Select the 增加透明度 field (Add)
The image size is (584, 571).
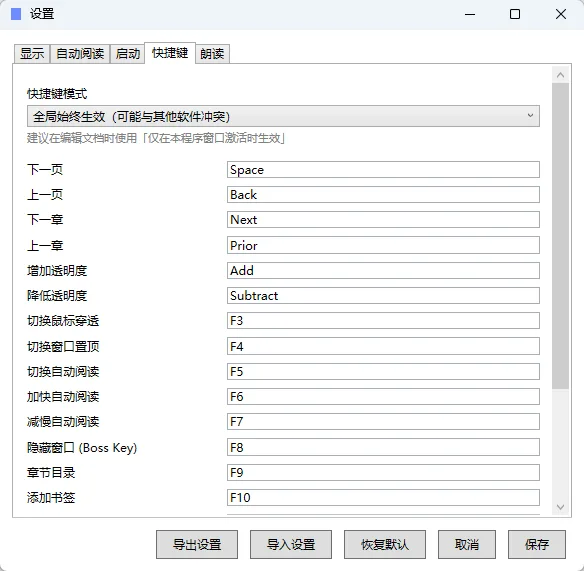click(383, 270)
